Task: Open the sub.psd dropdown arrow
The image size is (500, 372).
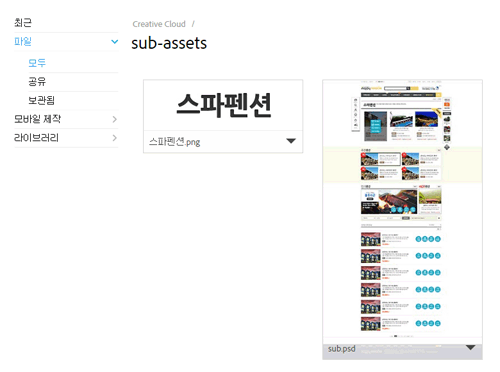Action: point(470,348)
